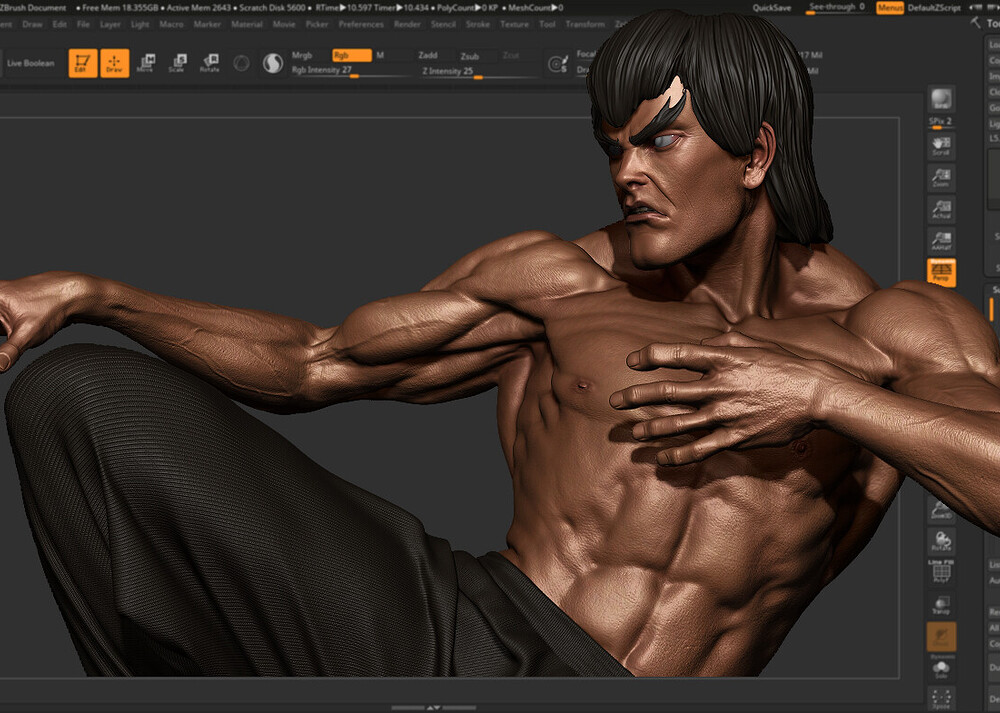Open the Preferences menu
Screen dimensions: 1000x713
pyautogui.click(x=361, y=24)
